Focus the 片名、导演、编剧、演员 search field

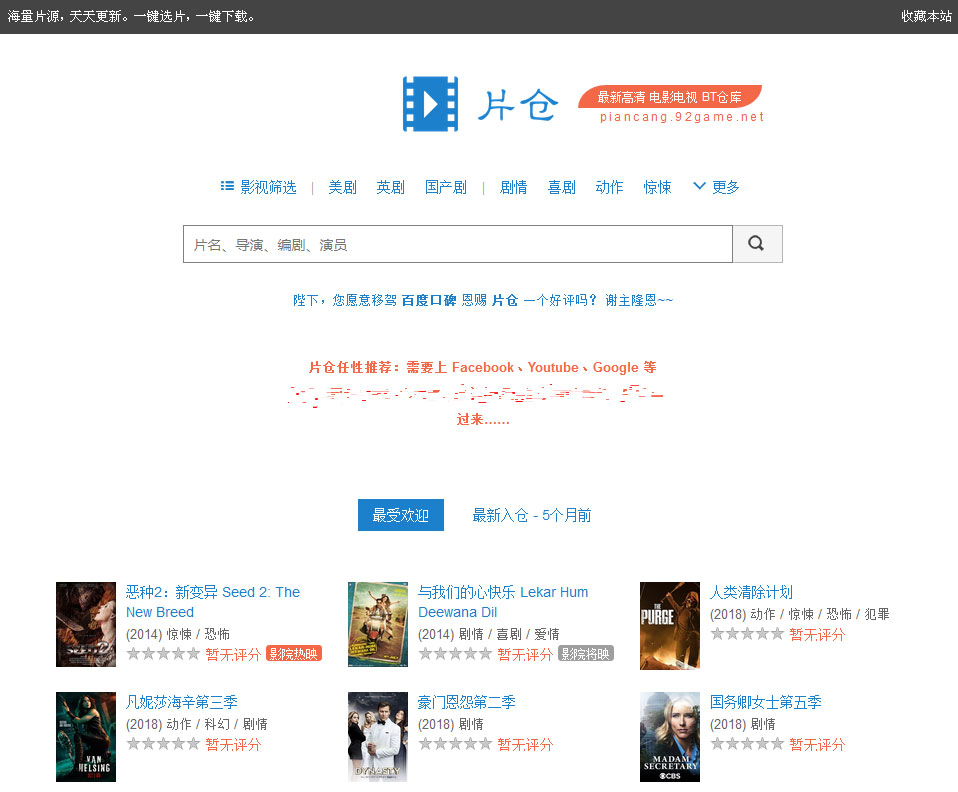tap(458, 244)
